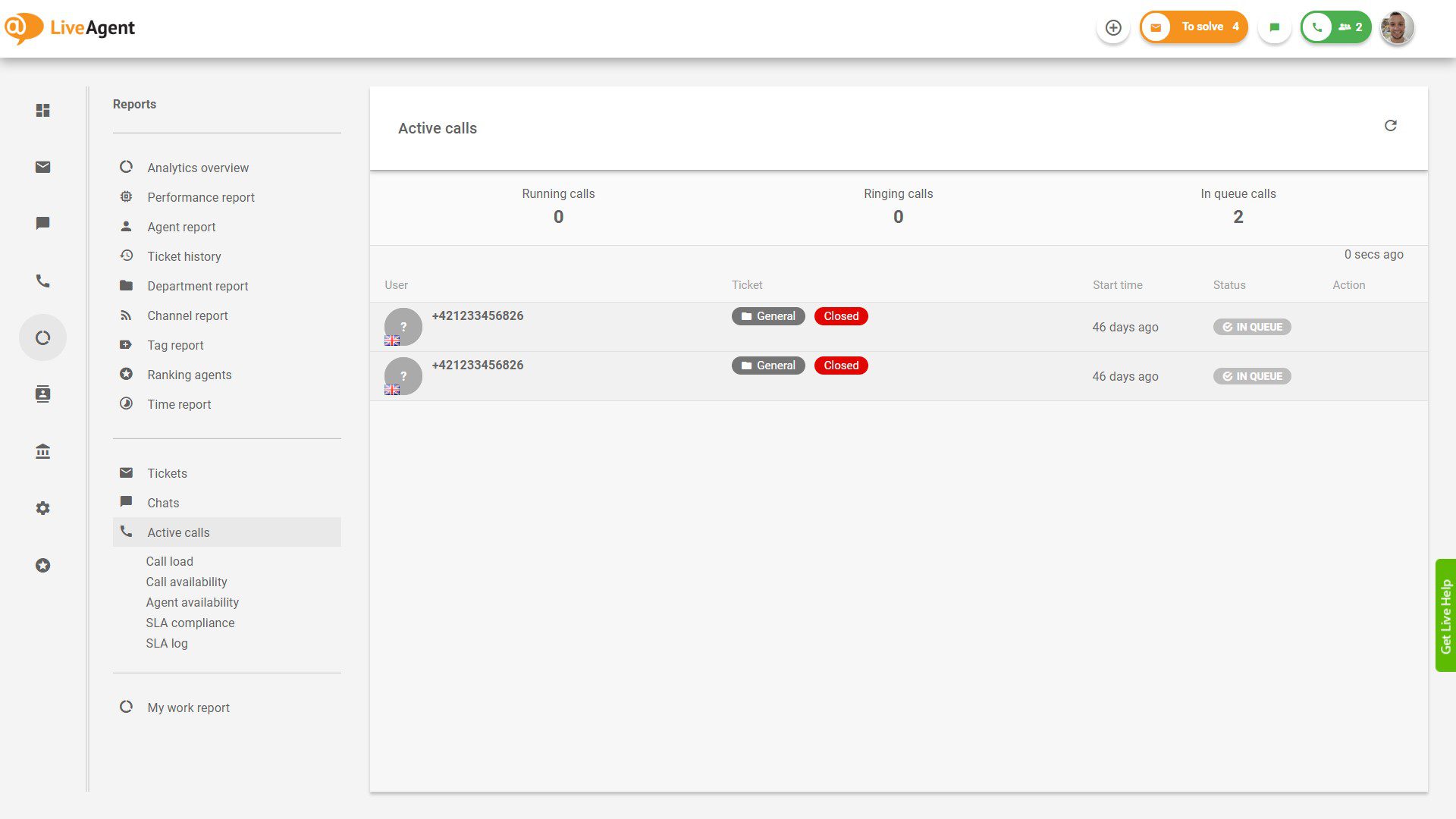The width and height of the screenshot is (1456, 819).
Task: Open the dashboard grid icon in sidebar
Action: click(x=42, y=110)
